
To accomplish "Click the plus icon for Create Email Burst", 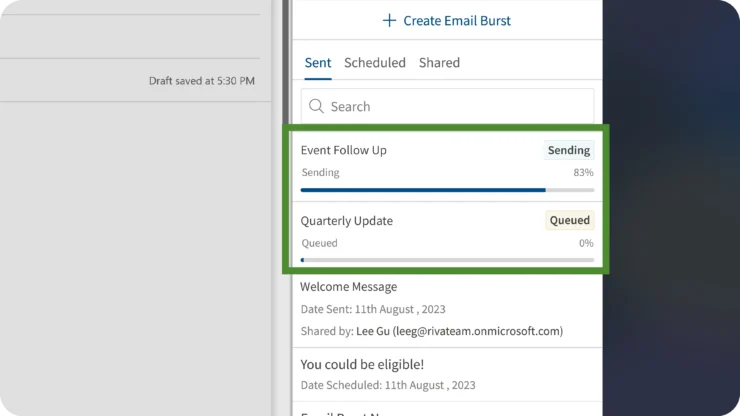I will pyautogui.click(x=390, y=20).
